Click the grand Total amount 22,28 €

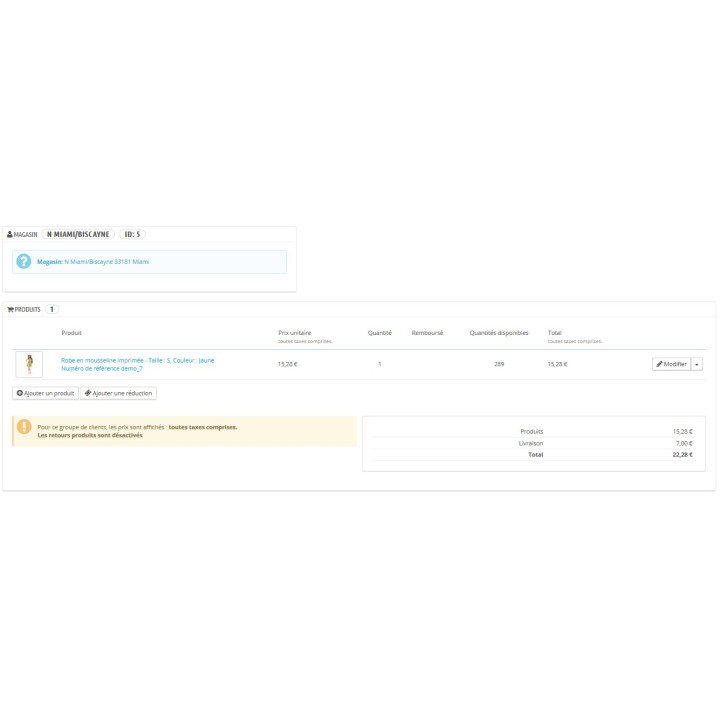(x=683, y=455)
